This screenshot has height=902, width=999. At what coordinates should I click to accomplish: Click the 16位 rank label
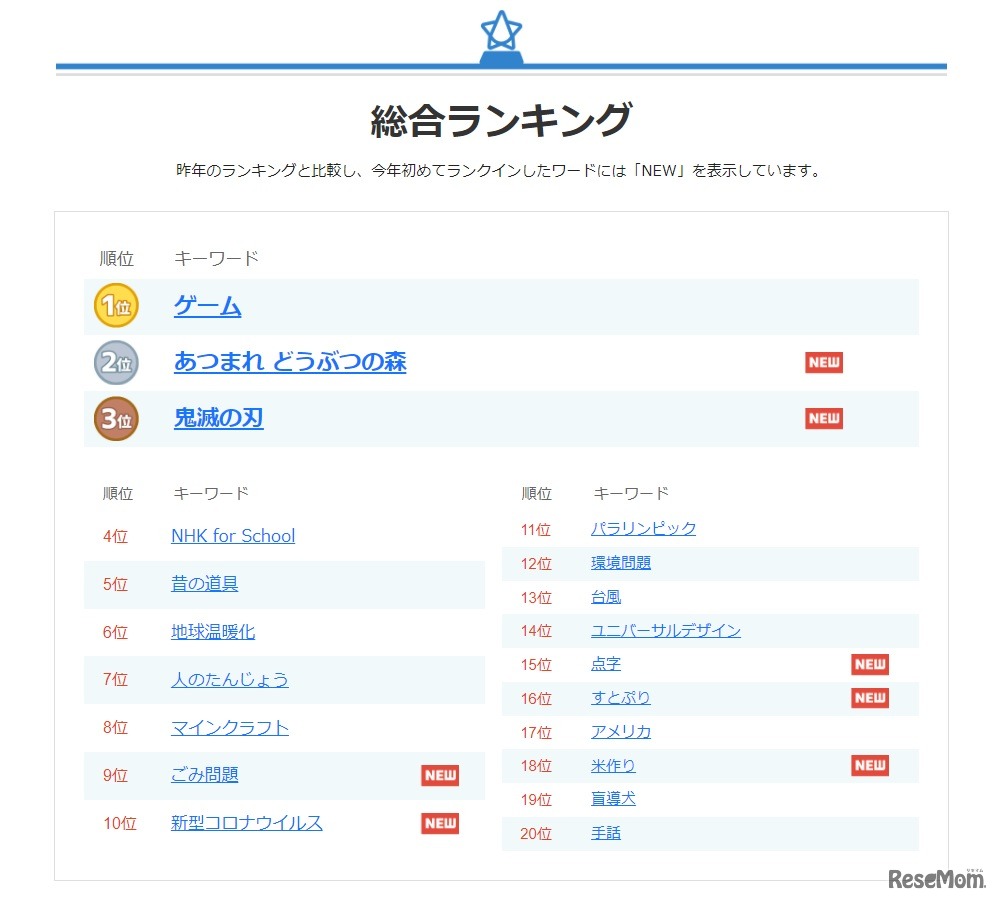536,699
